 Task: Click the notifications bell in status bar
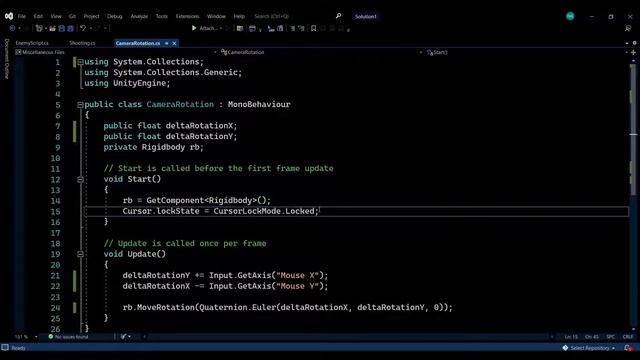(629, 348)
